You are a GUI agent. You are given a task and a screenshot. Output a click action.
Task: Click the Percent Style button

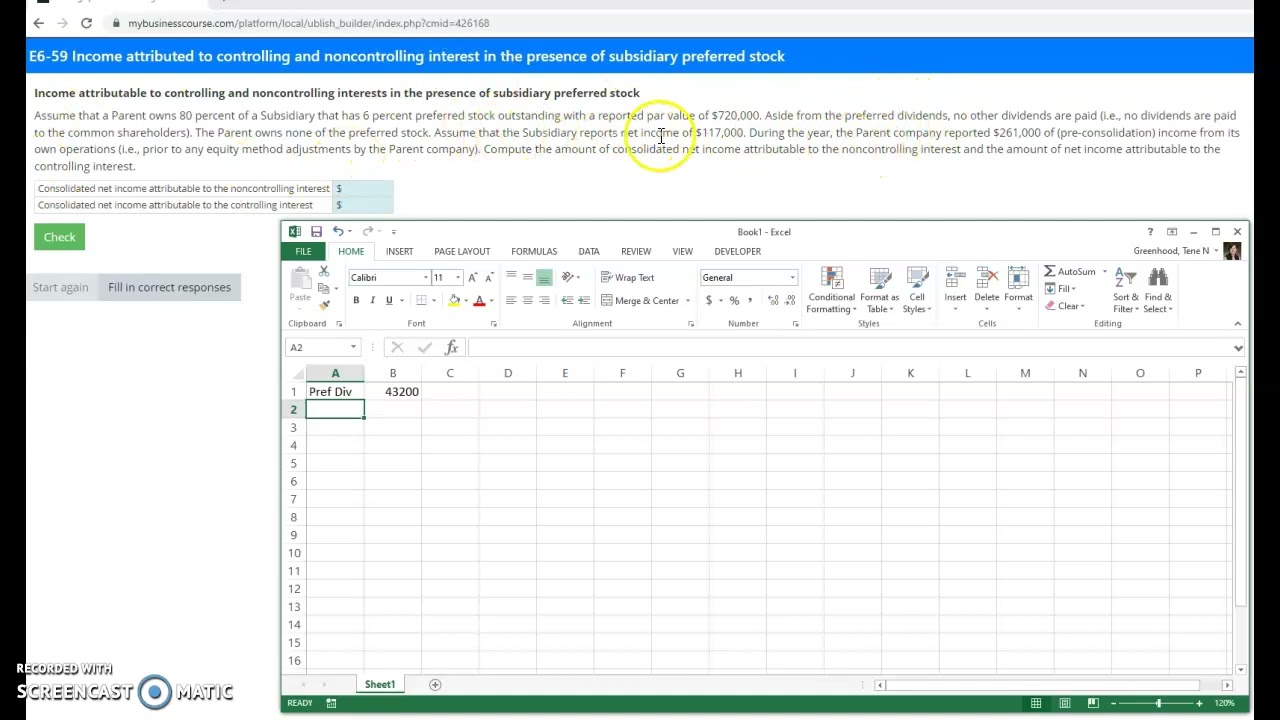734,300
